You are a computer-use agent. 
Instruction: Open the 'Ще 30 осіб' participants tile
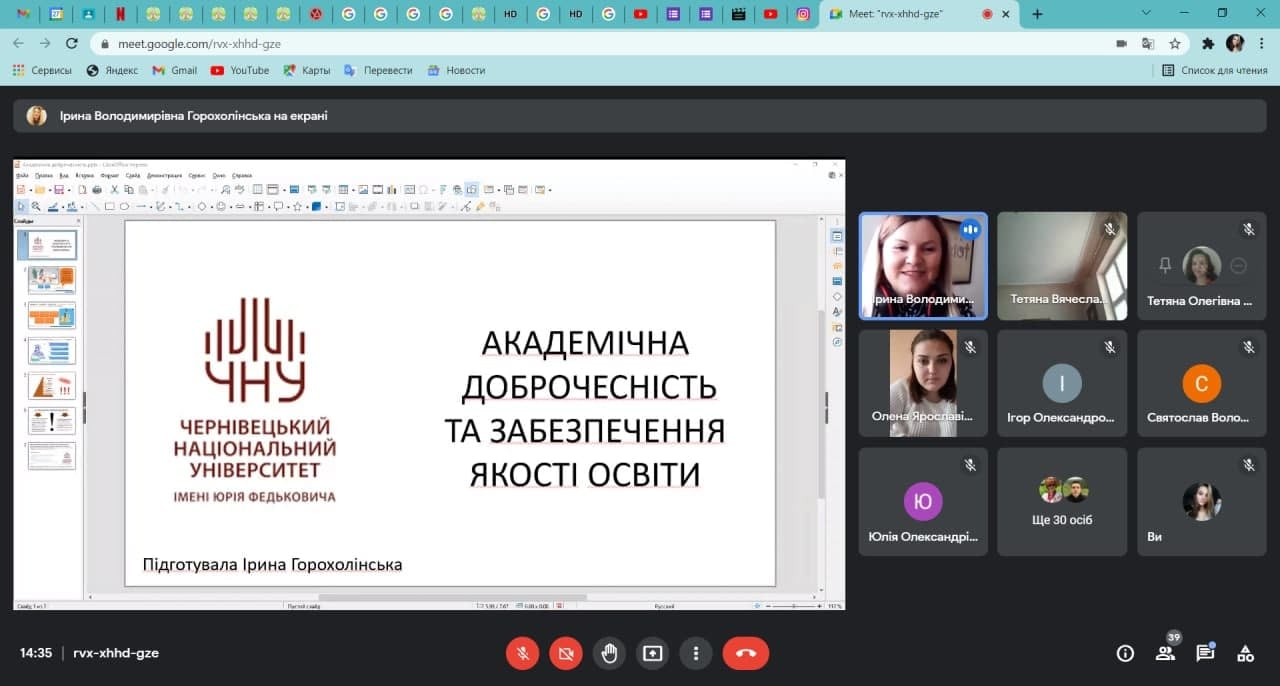point(1062,501)
